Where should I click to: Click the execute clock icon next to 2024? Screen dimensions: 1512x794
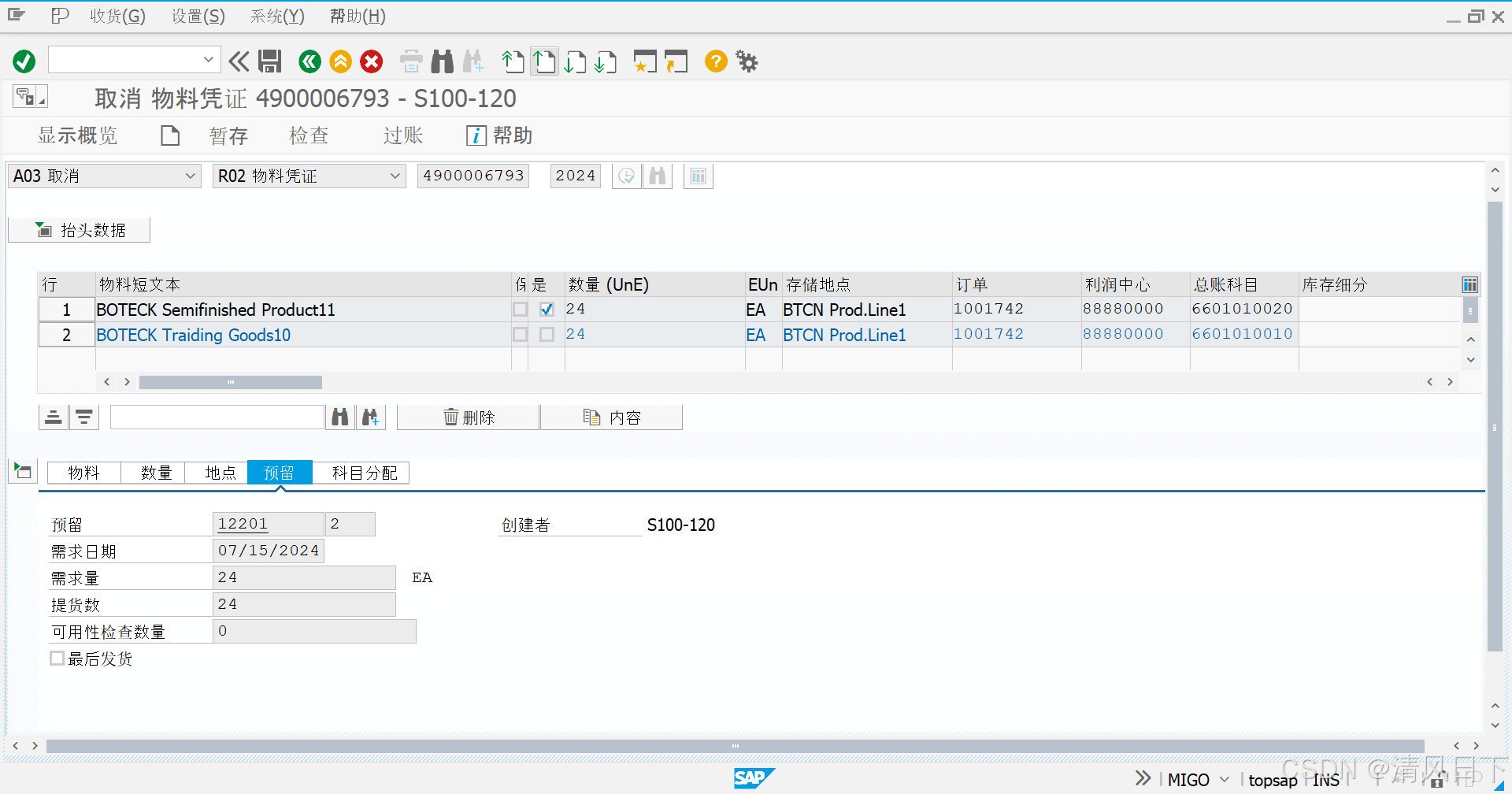tap(627, 176)
